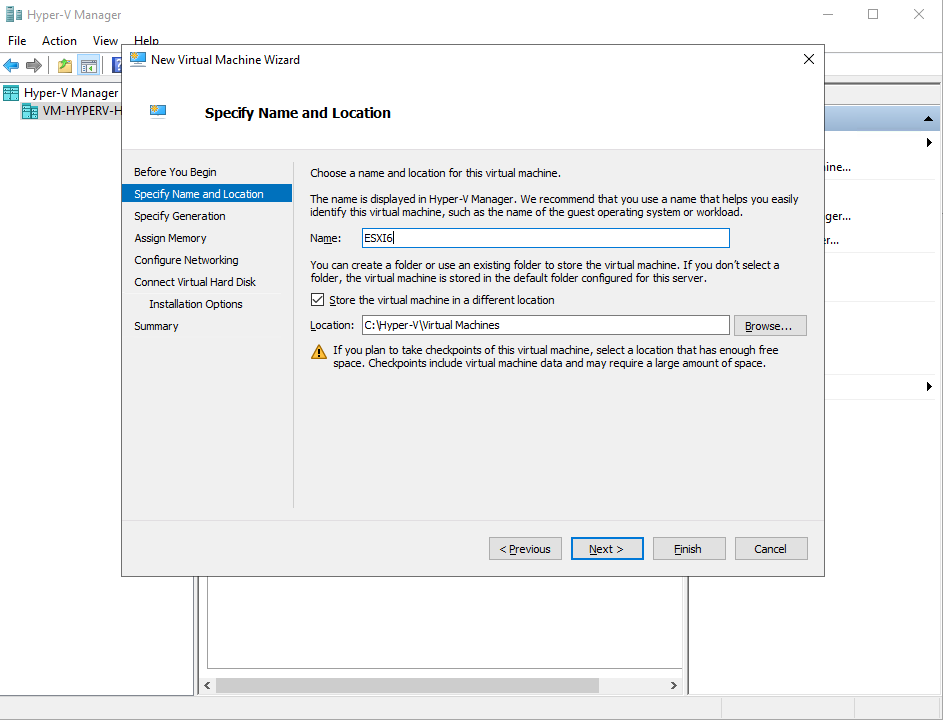Click Browse to choose a location

(x=770, y=325)
